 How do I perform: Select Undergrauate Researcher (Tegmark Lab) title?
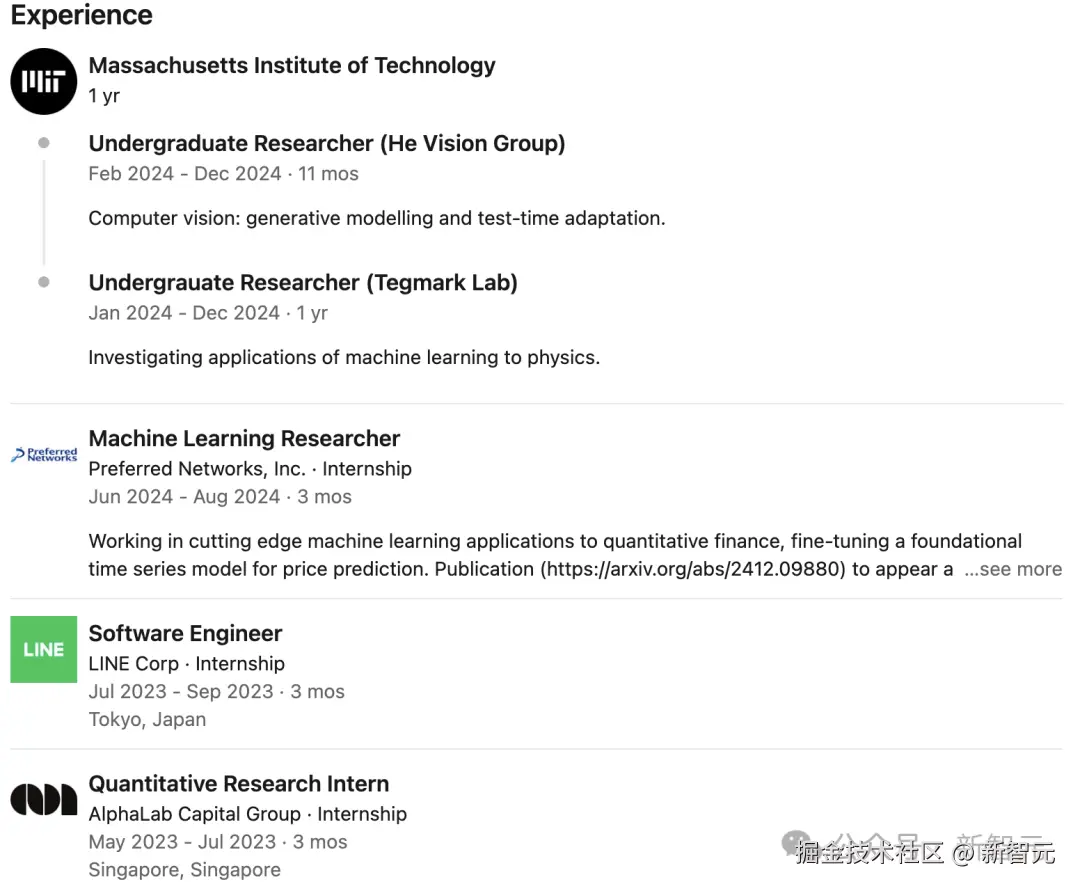click(x=302, y=283)
